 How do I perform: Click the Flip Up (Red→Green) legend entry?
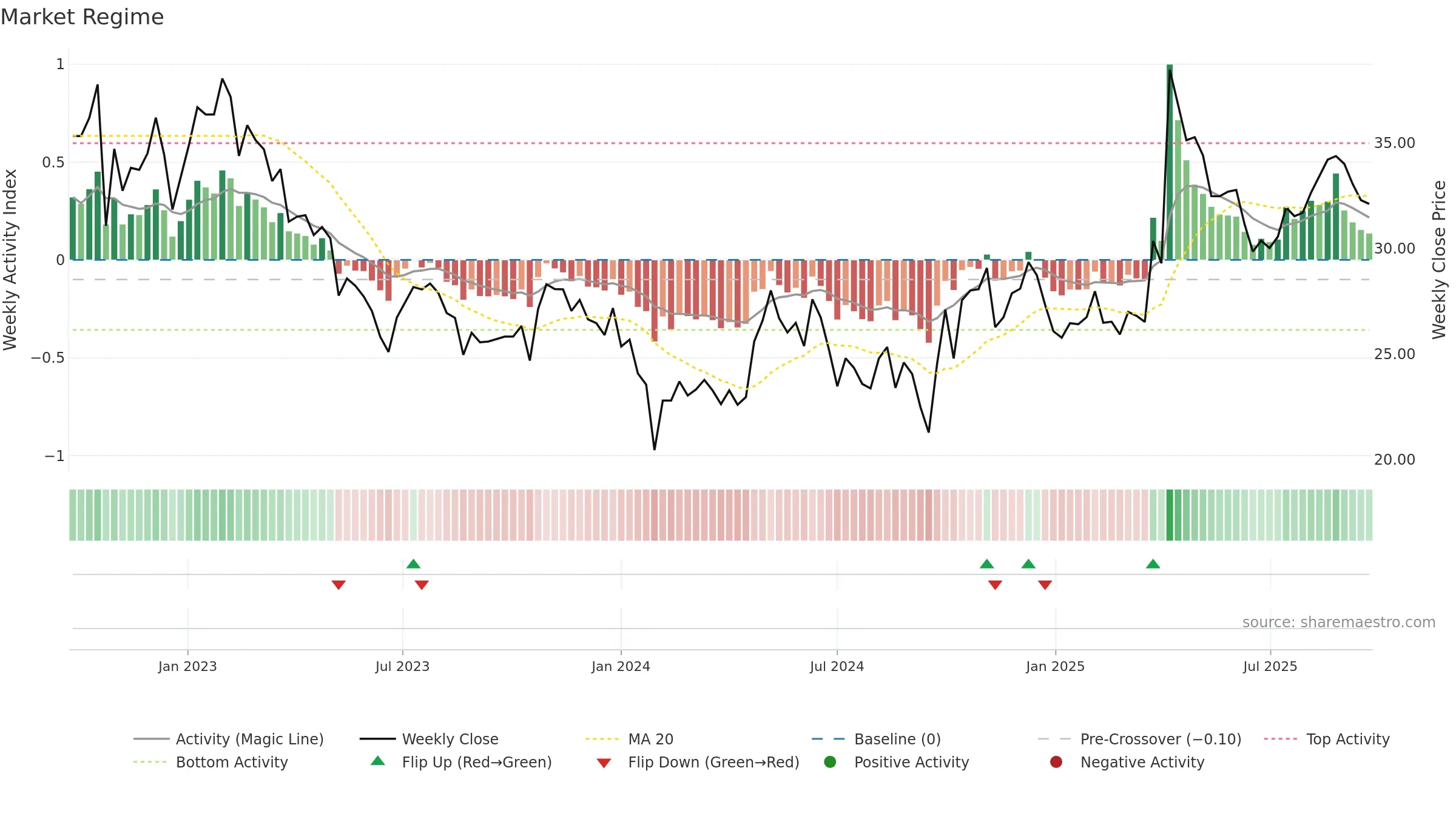pyautogui.click(x=461, y=762)
